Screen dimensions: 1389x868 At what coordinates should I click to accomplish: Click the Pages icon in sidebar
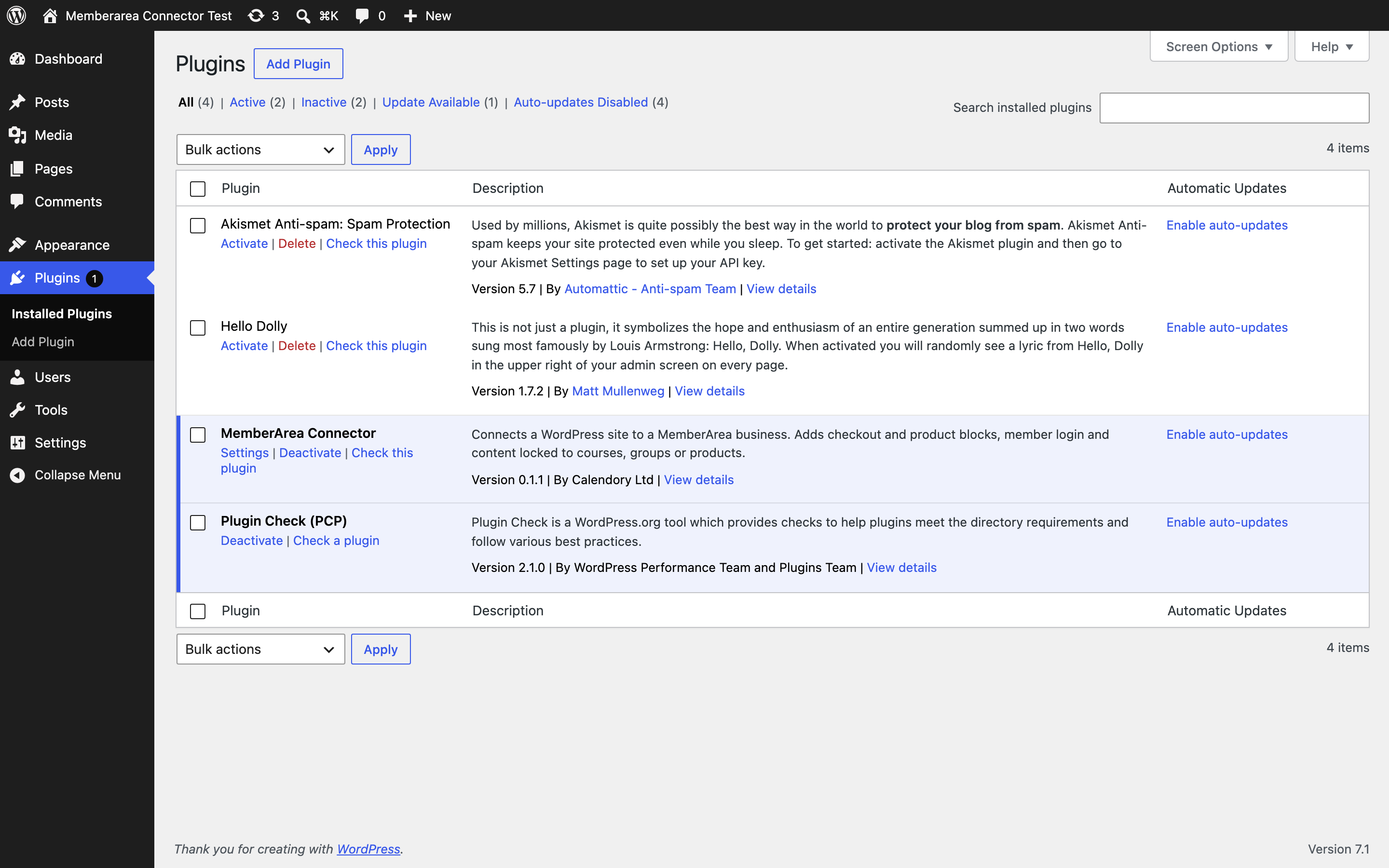17,169
